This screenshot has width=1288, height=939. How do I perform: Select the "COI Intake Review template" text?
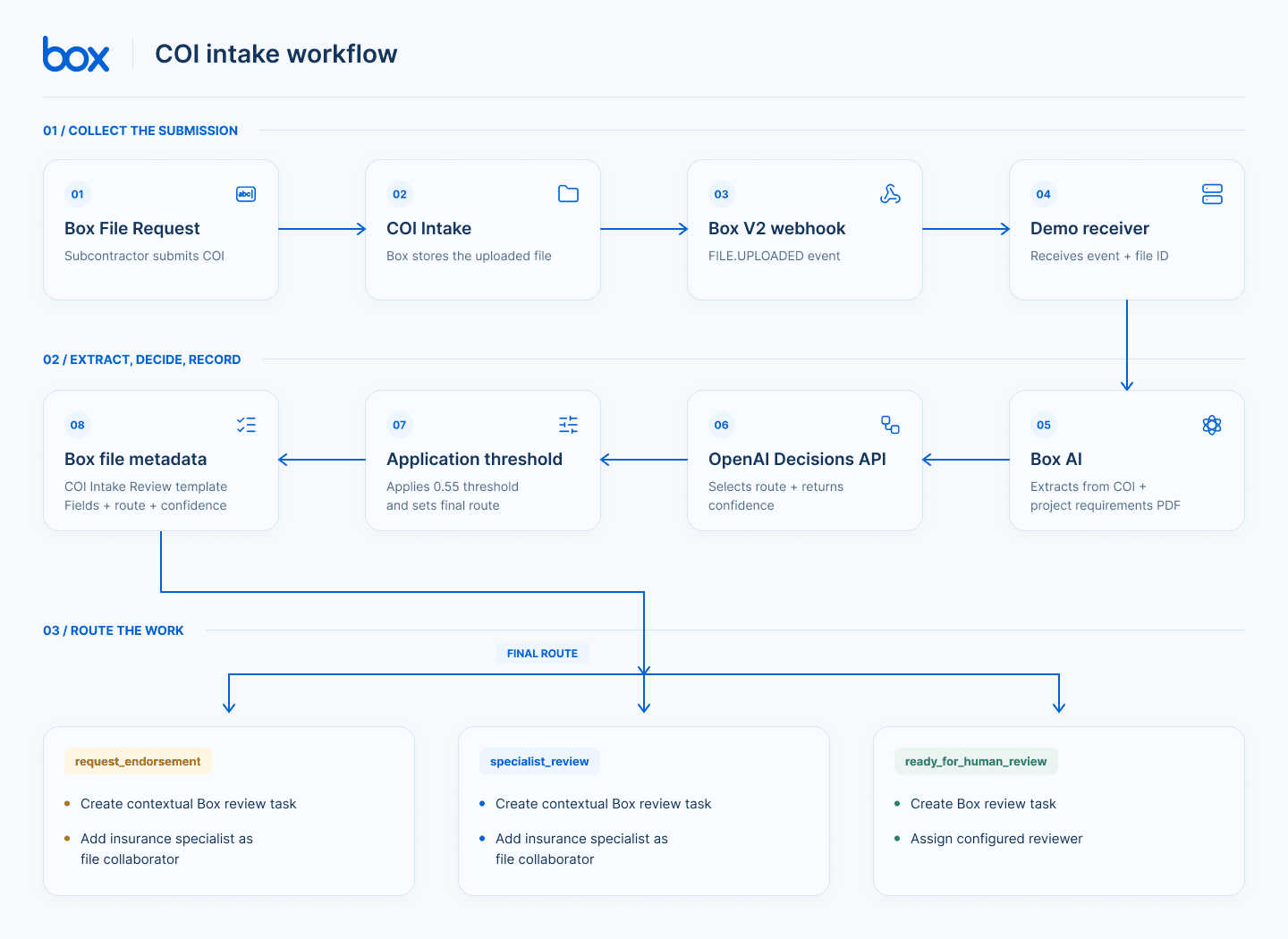(146, 486)
